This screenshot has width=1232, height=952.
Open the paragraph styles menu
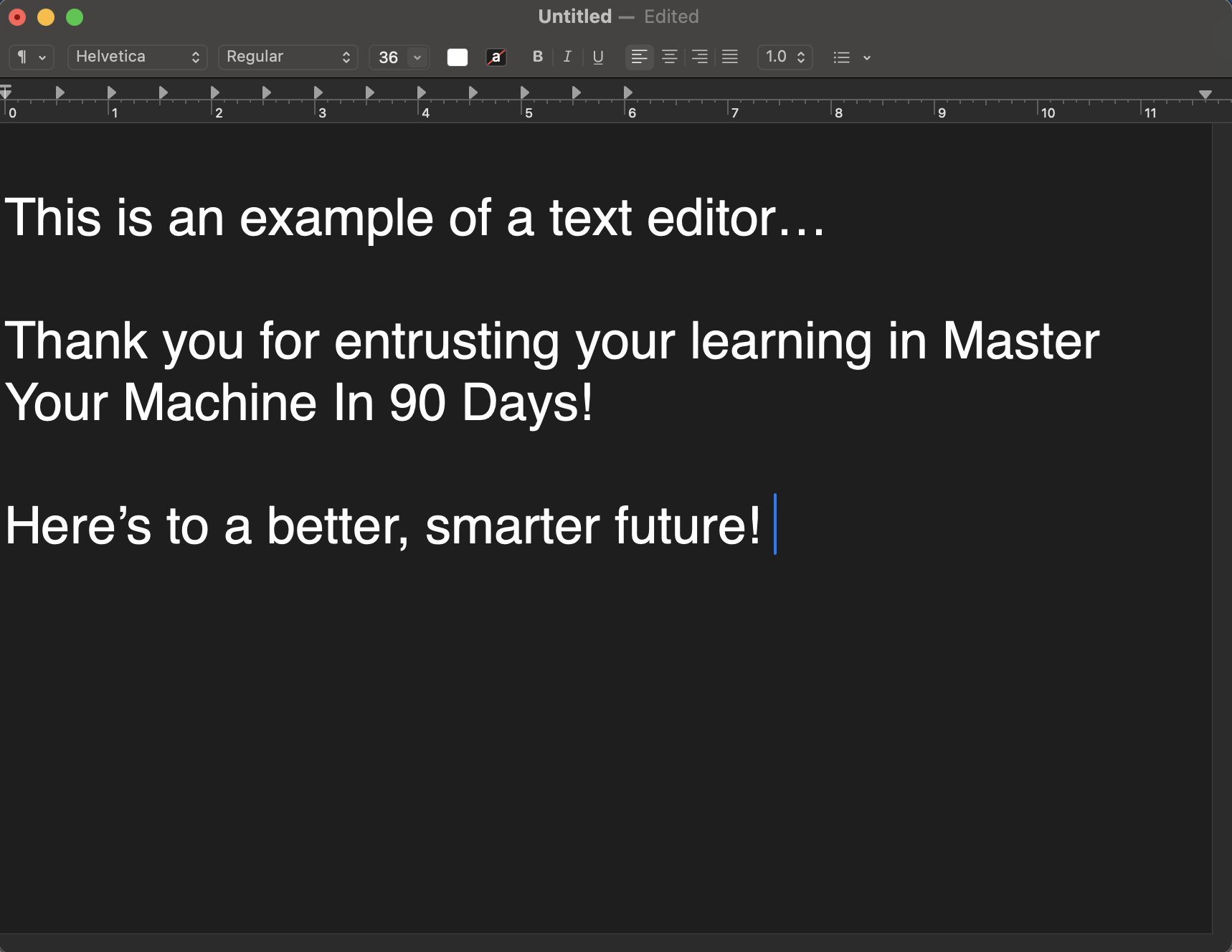pyautogui.click(x=31, y=57)
